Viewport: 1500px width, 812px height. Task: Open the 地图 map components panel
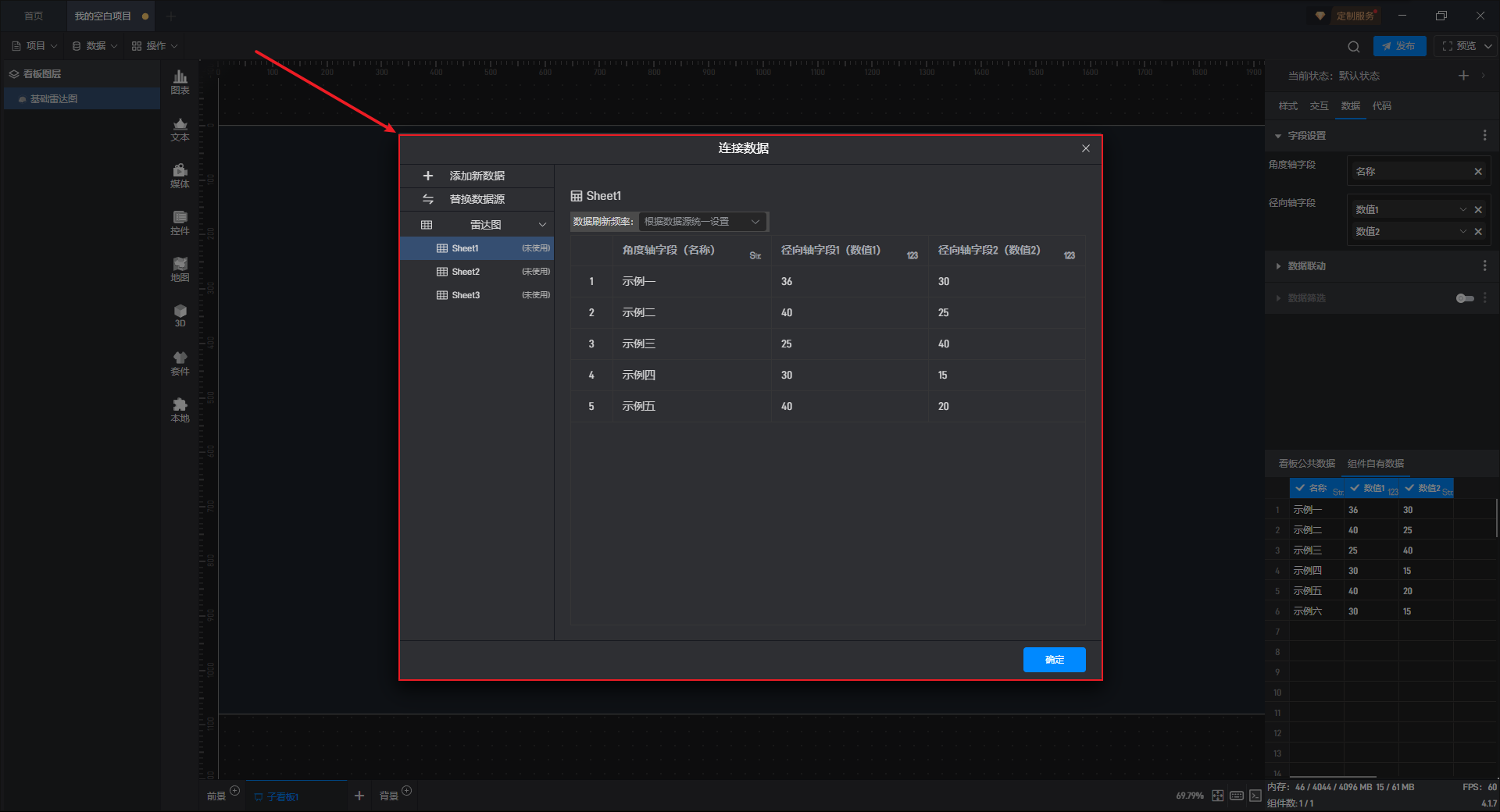click(180, 269)
